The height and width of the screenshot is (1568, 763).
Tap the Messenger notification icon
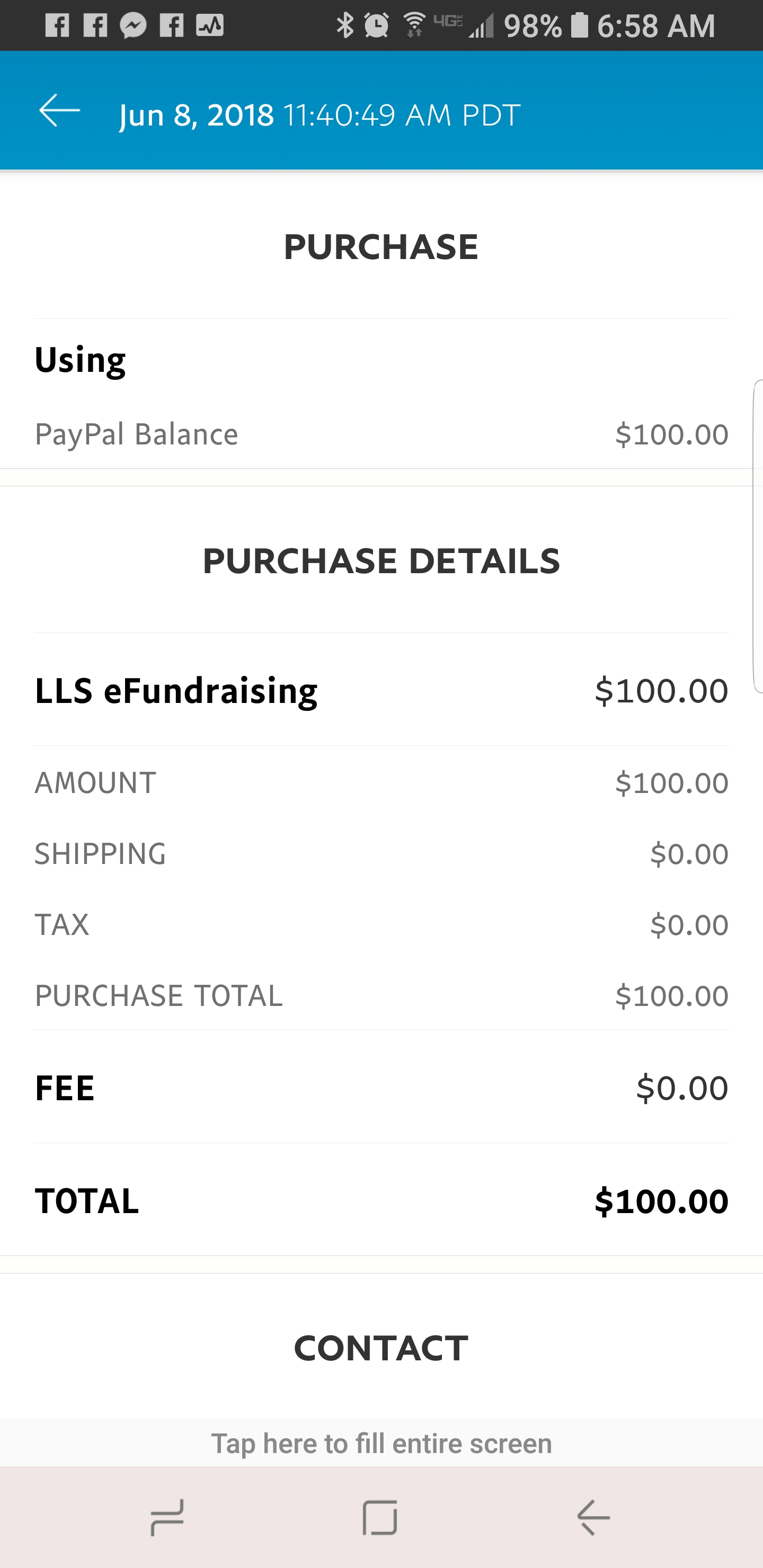click(134, 25)
